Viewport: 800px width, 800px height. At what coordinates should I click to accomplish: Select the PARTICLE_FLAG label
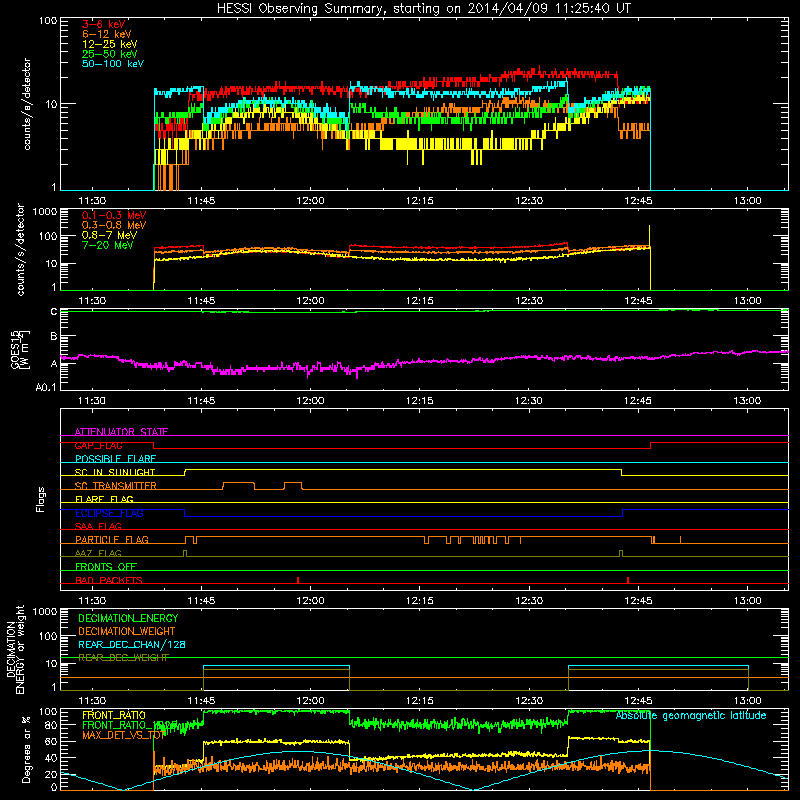[x=112, y=540]
